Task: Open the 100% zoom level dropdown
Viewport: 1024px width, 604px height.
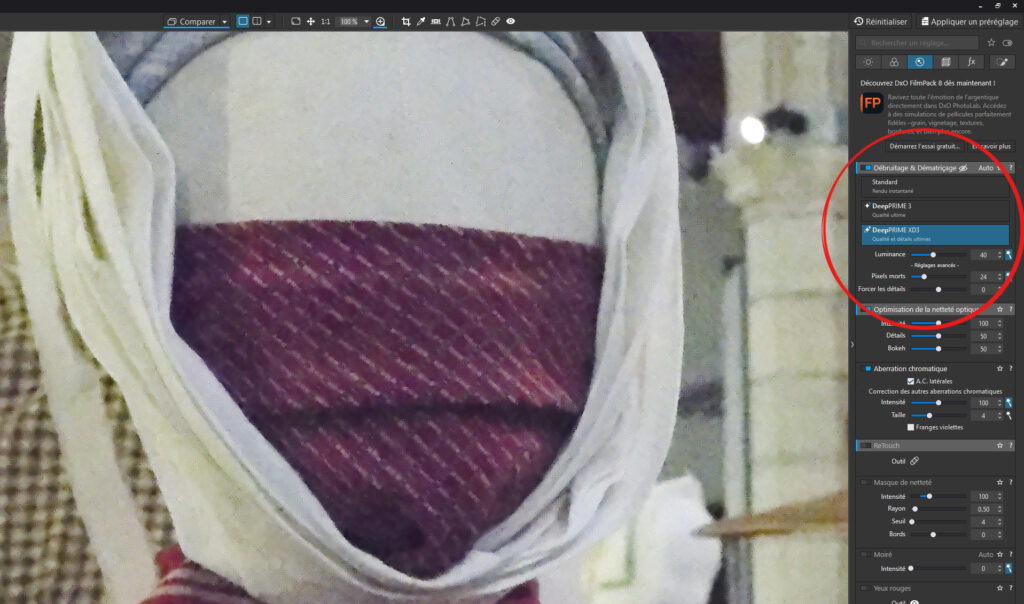Action: 366,21
